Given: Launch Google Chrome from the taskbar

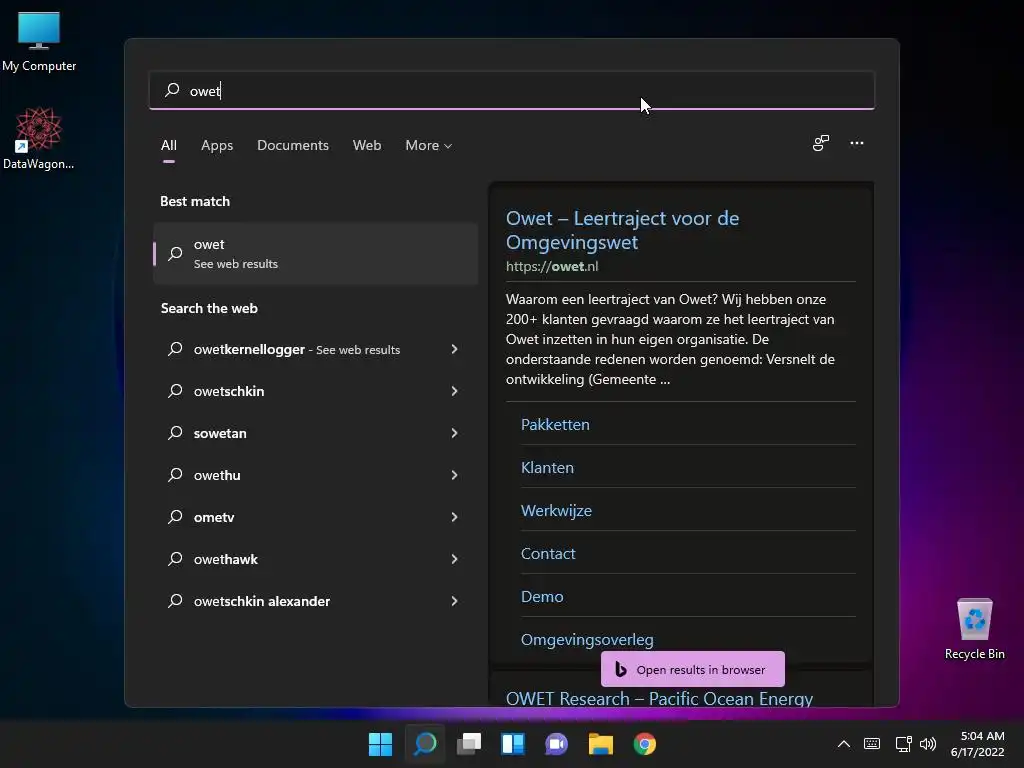Looking at the screenshot, I should tap(645, 744).
